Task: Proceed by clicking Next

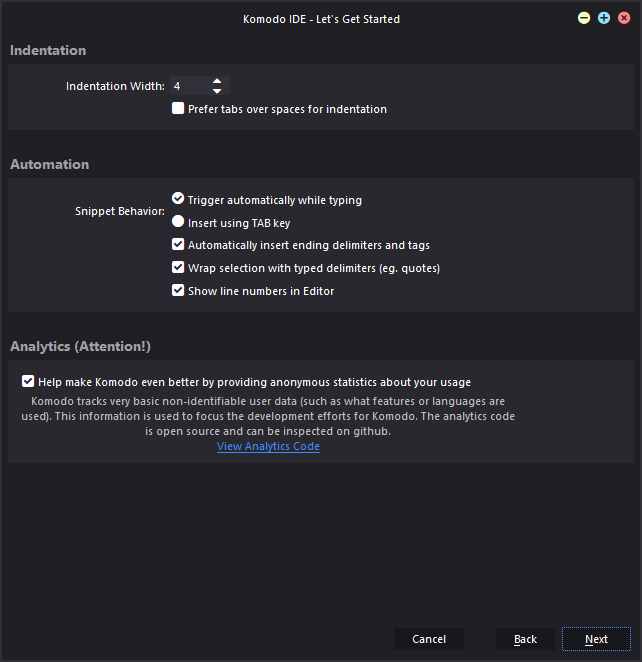Action: pyautogui.click(x=596, y=639)
